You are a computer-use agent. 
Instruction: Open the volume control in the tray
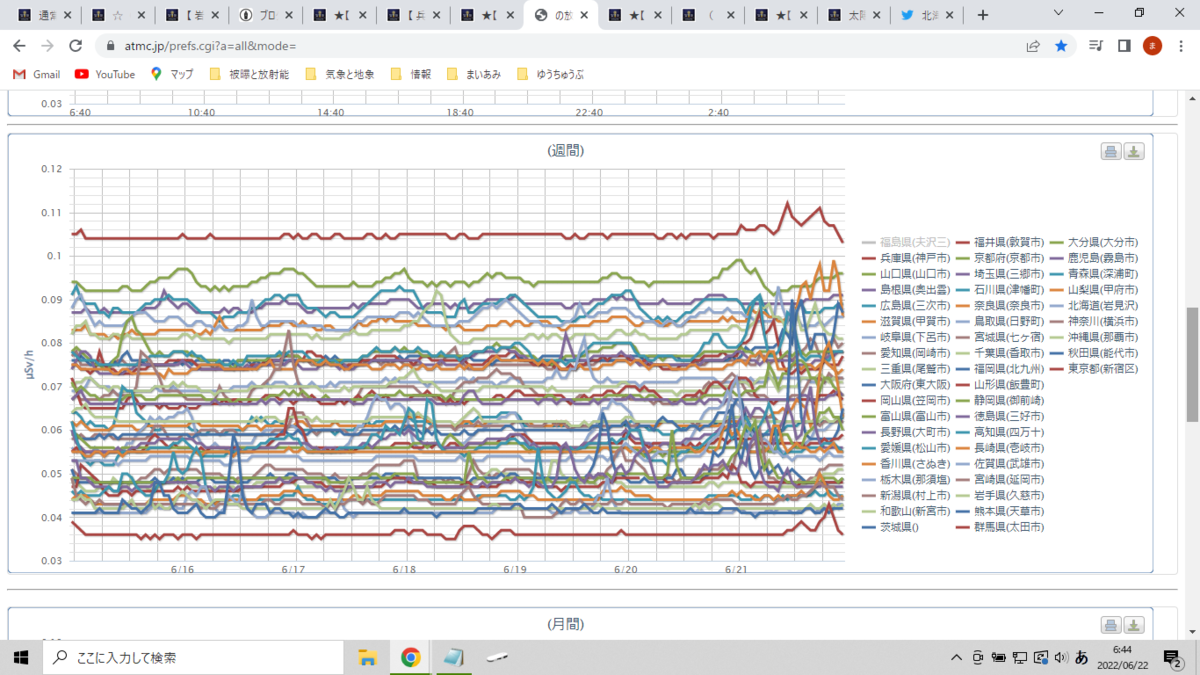(1060, 657)
